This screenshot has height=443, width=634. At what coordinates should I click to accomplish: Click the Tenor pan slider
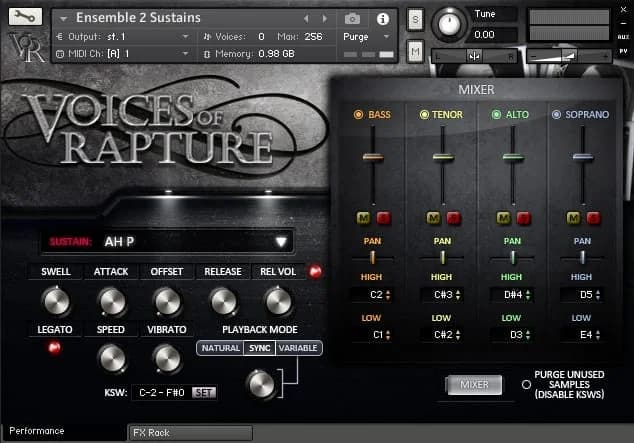(x=442, y=257)
